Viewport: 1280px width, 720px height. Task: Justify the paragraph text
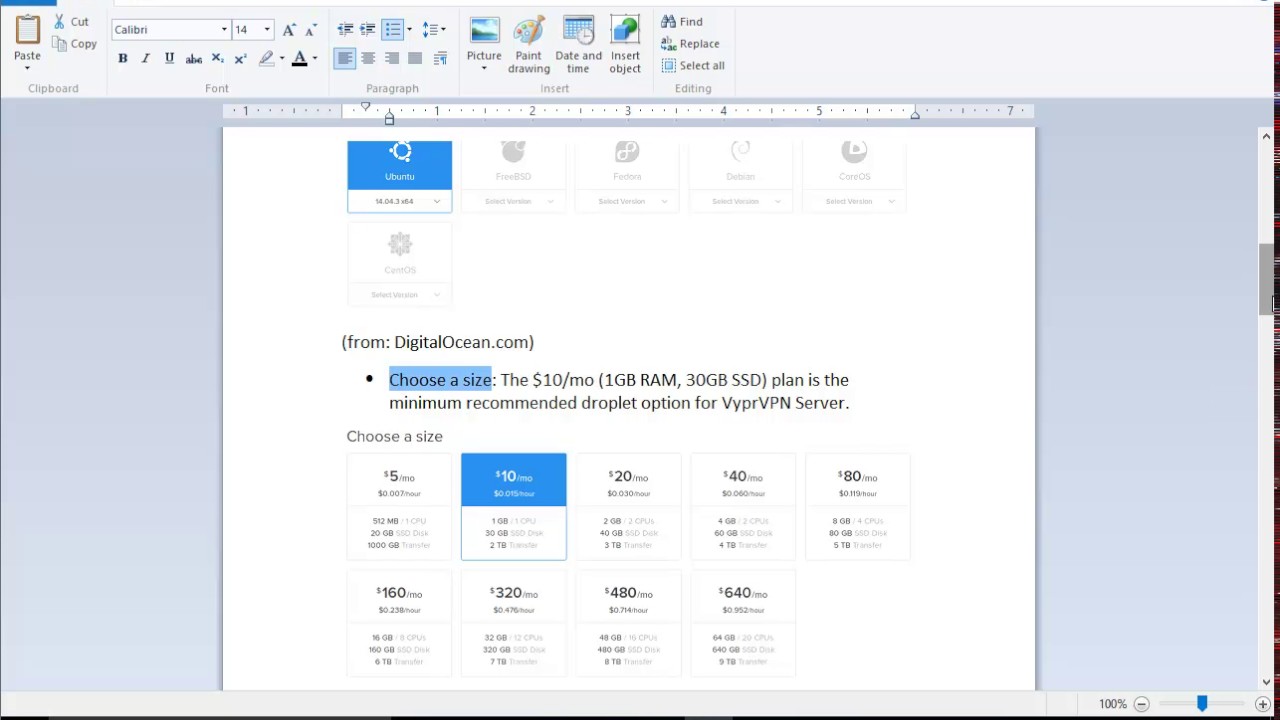tap(415, 59)
